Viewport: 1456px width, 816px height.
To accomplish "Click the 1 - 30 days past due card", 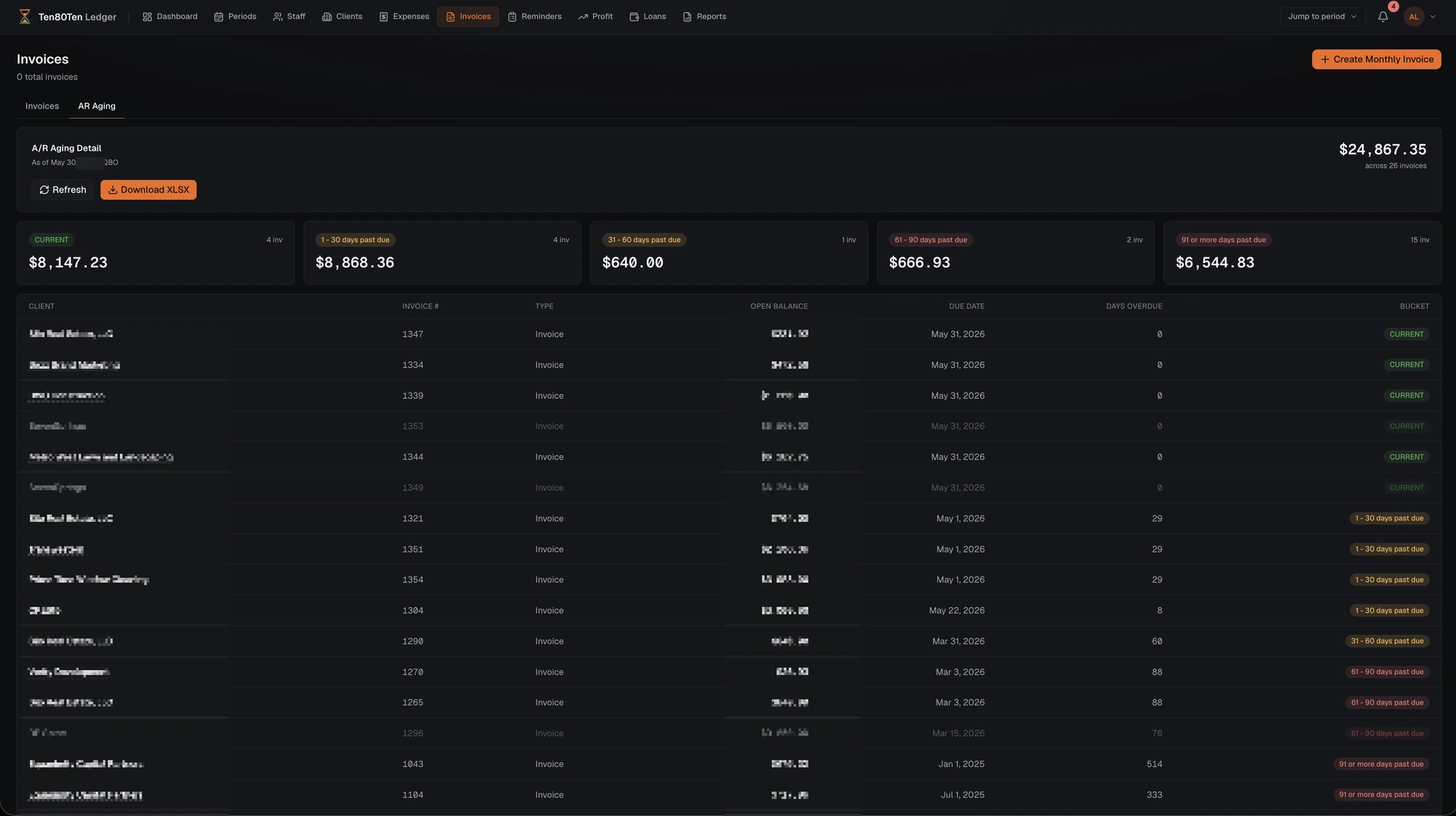I will (442, 253).
